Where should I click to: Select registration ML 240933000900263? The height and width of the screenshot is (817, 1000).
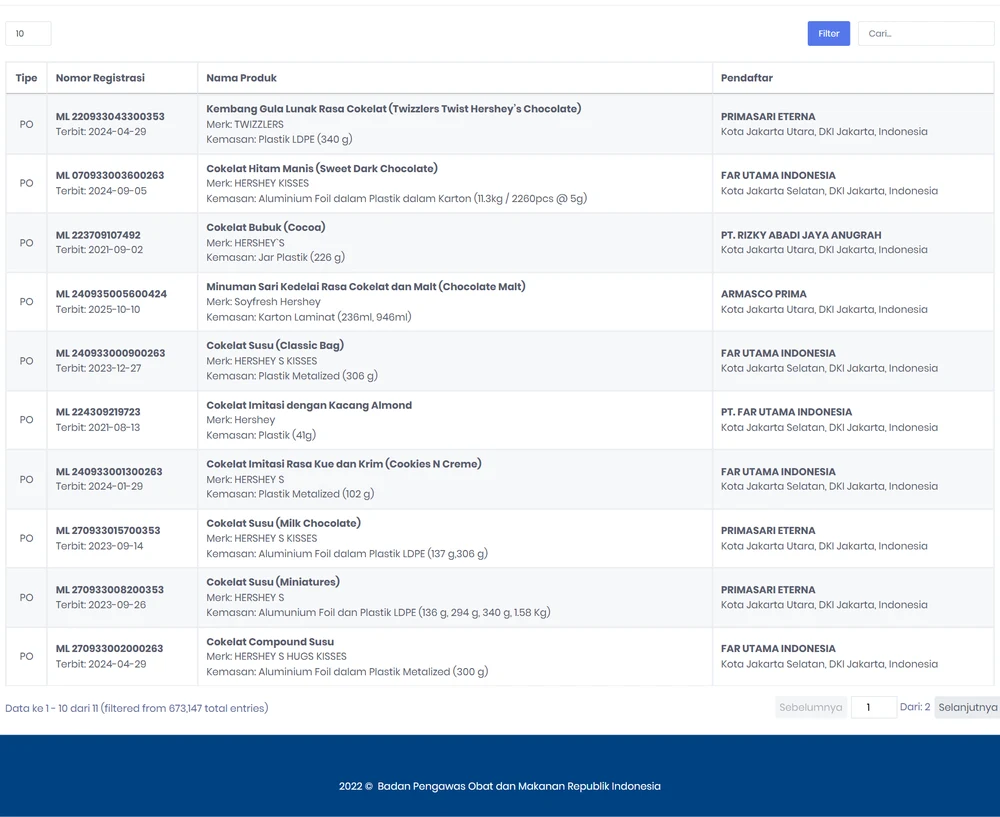[110, 353]
